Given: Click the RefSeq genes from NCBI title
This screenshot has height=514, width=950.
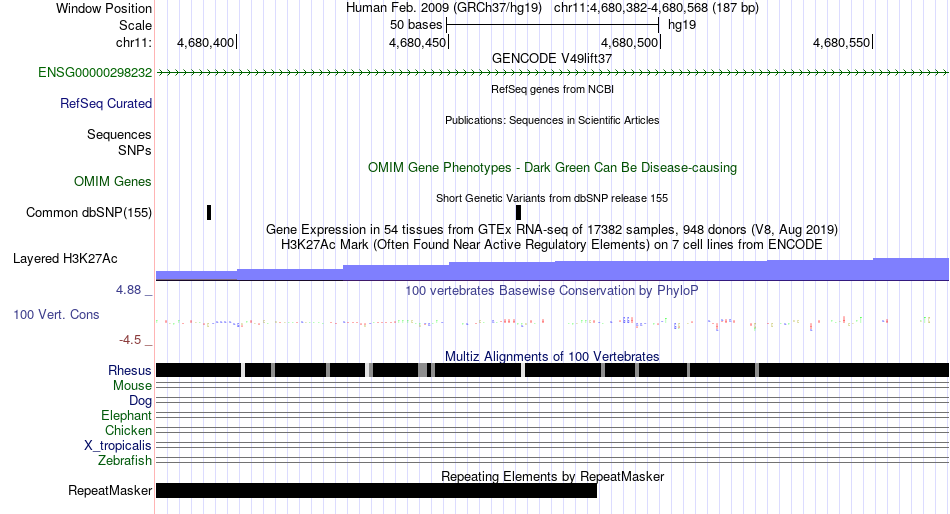Looking at the screenshot, I should click(x=552, y=89).
